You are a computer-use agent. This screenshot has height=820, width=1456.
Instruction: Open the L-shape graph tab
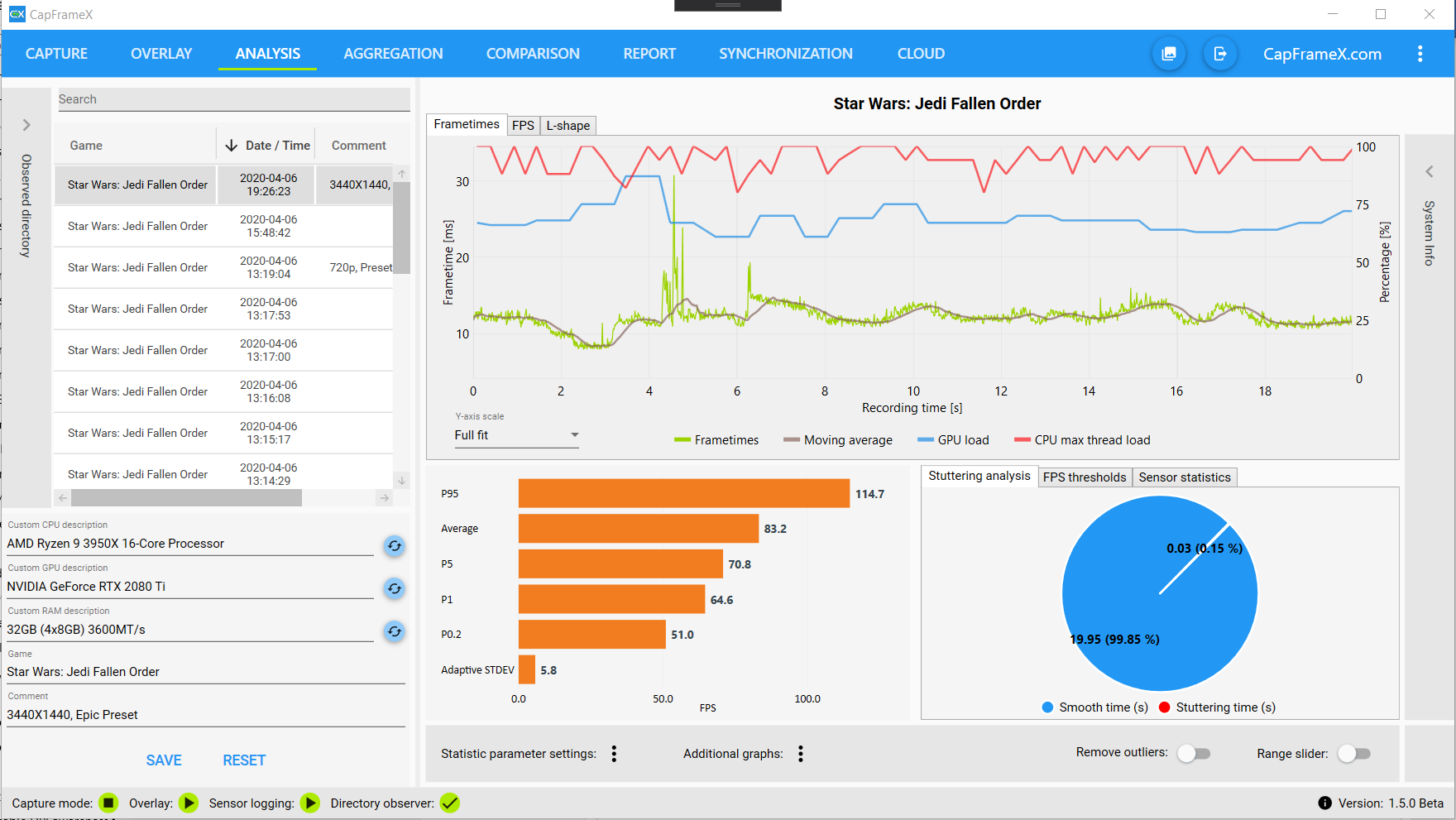click(x=568, y=126)
